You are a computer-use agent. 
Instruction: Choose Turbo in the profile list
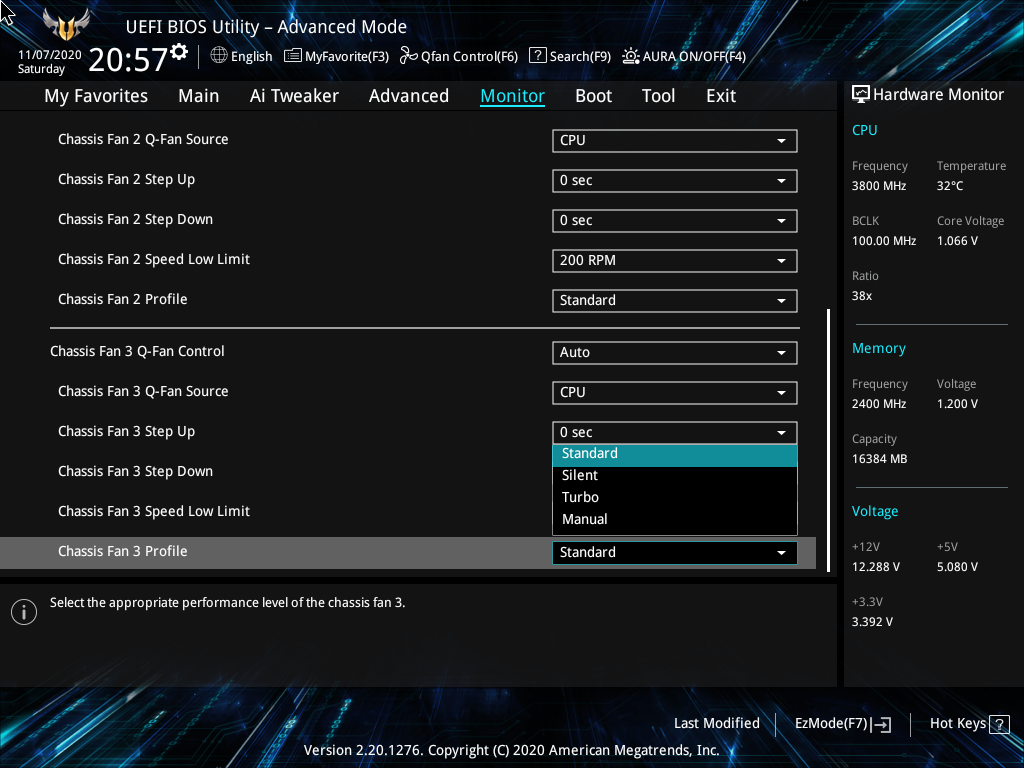pos(675,498)
